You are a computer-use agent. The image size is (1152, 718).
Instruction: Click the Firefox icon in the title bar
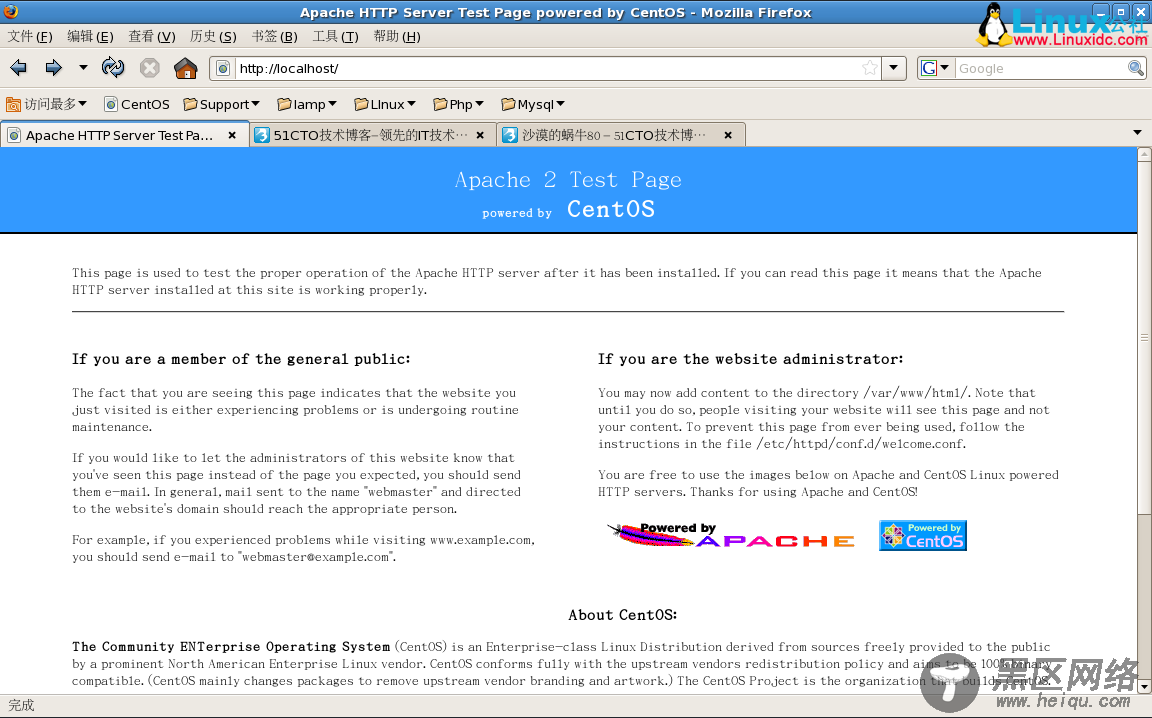[x=10, y=11]
